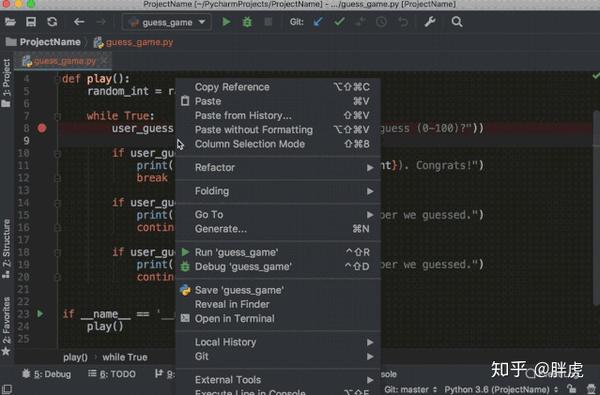Choose Save 'guess_game' menu entry
The width and height of the screenshot is (600, 395).
click(278, 290)
